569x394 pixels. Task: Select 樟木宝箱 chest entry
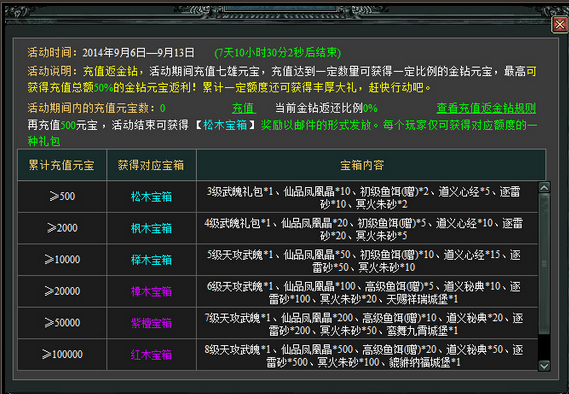coord(151,292)
